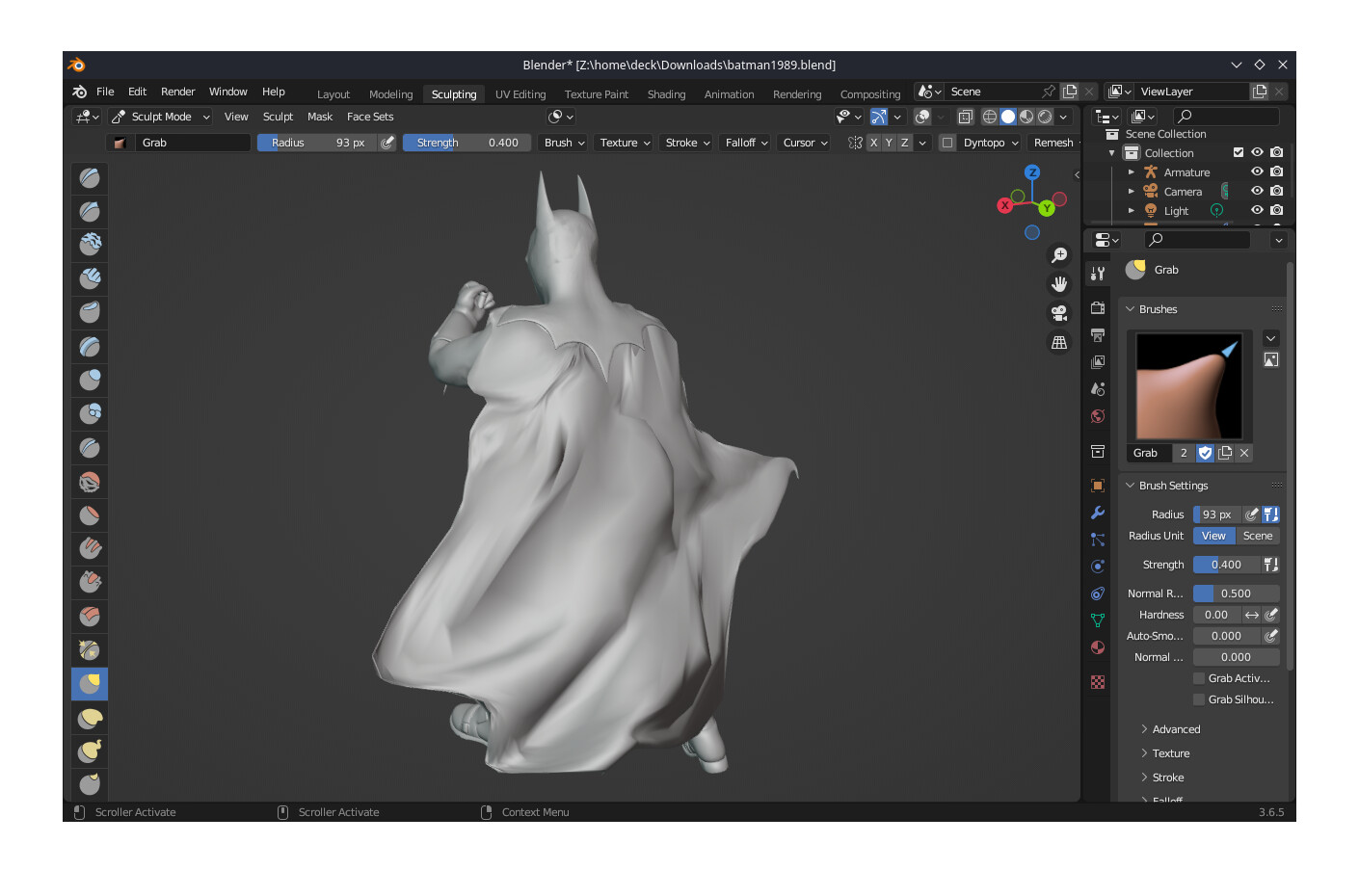Open viewport shading options dropdown arrow
The width and height of the screenshot is (1359, 896).
point(1063,117)
